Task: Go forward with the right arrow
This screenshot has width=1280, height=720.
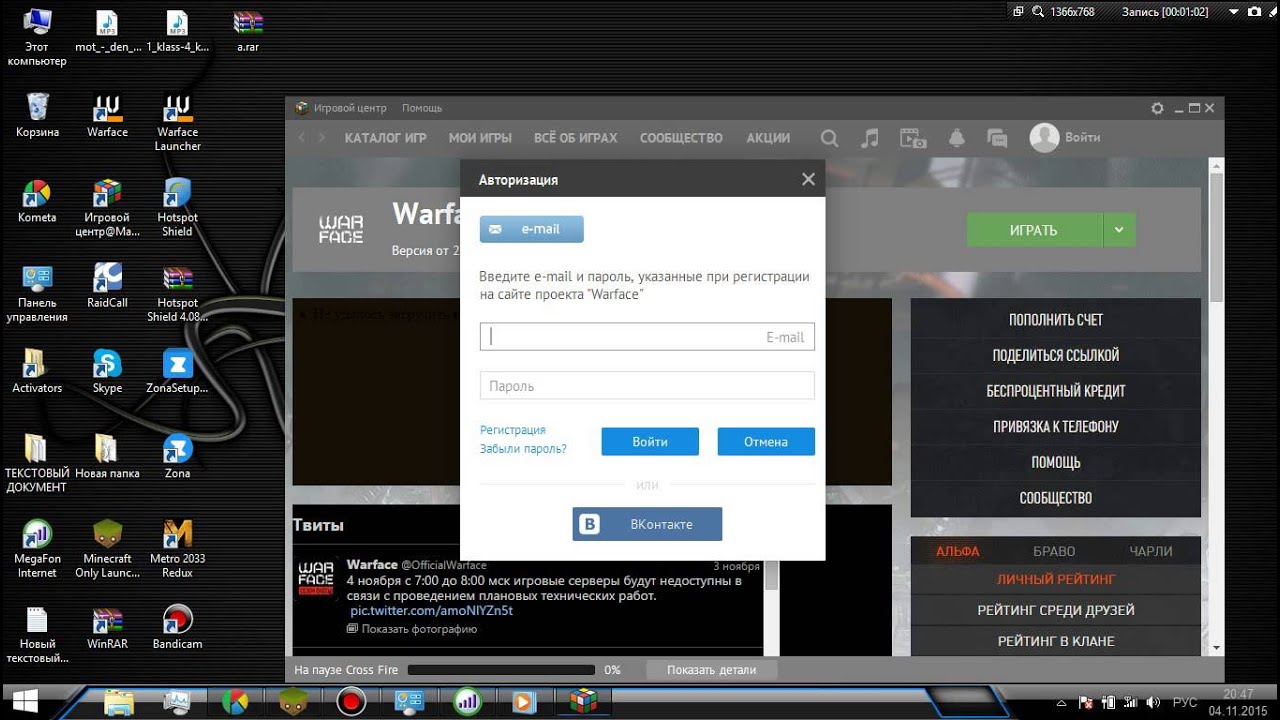Action: pyautogui.click(x=321, y=138)
